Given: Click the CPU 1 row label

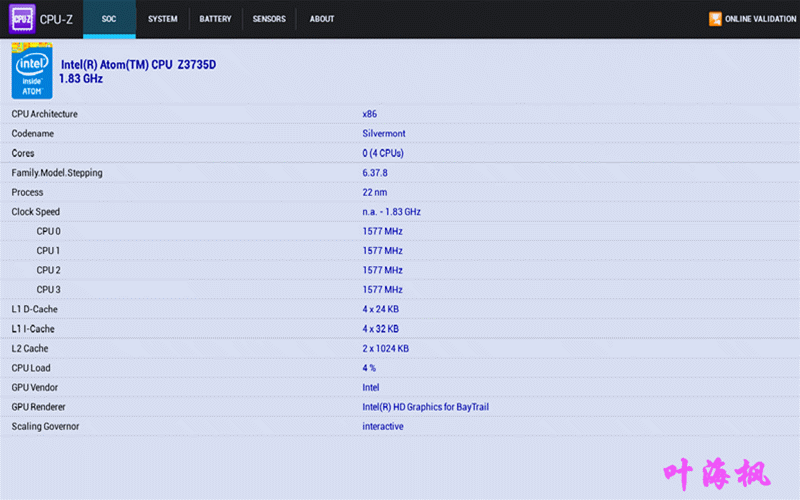Looking at the screenshot, I should tap(48, 251).
